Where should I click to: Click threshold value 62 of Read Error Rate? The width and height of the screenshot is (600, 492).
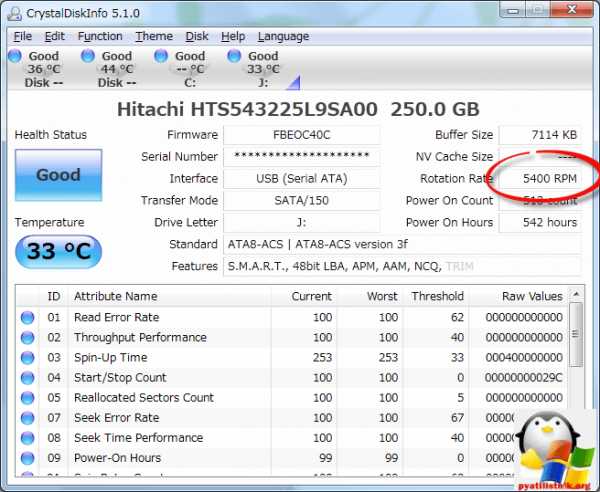[457, 317]
